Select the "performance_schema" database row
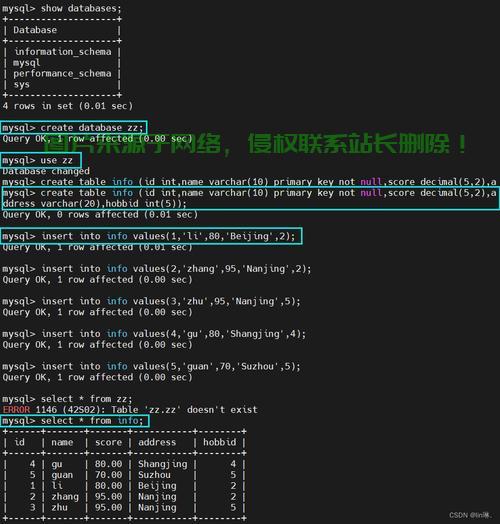 click(x=62, y=74)
